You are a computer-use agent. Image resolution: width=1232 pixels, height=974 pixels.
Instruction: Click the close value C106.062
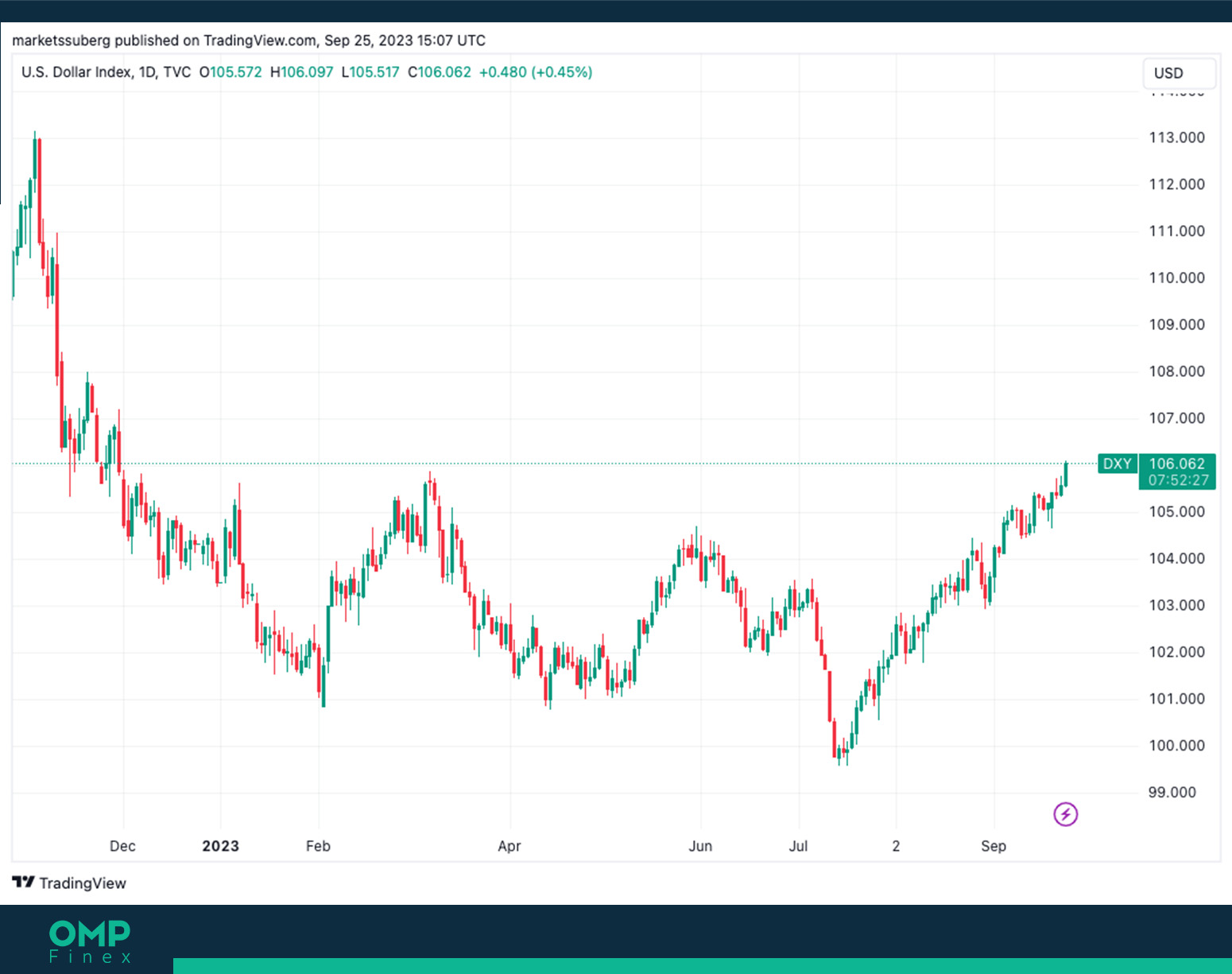coord(440,72)
